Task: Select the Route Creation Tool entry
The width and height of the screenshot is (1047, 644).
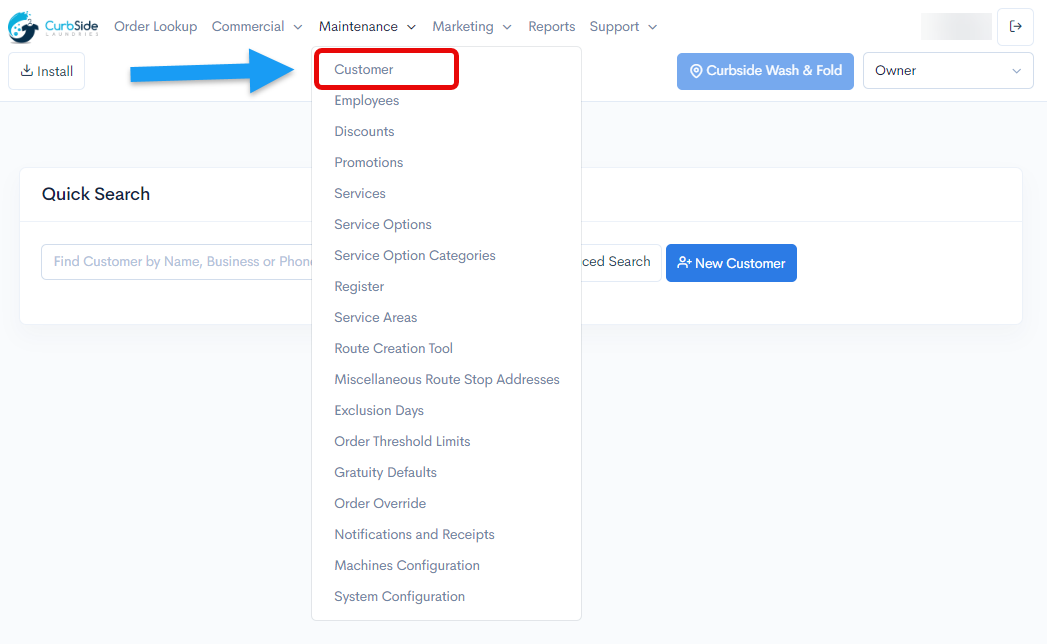Action: pyautogui.click(x=393, y=349)
